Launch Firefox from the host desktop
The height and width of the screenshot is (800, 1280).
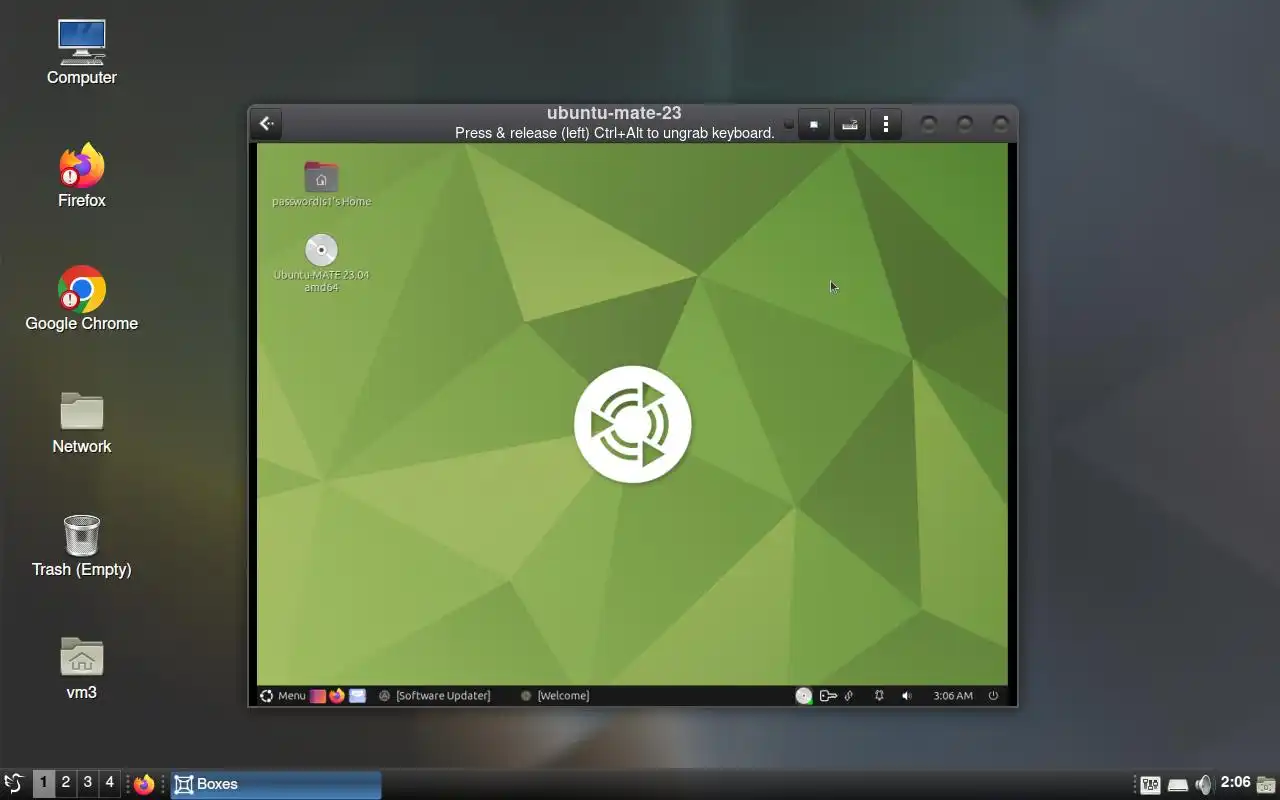point(82,175)
